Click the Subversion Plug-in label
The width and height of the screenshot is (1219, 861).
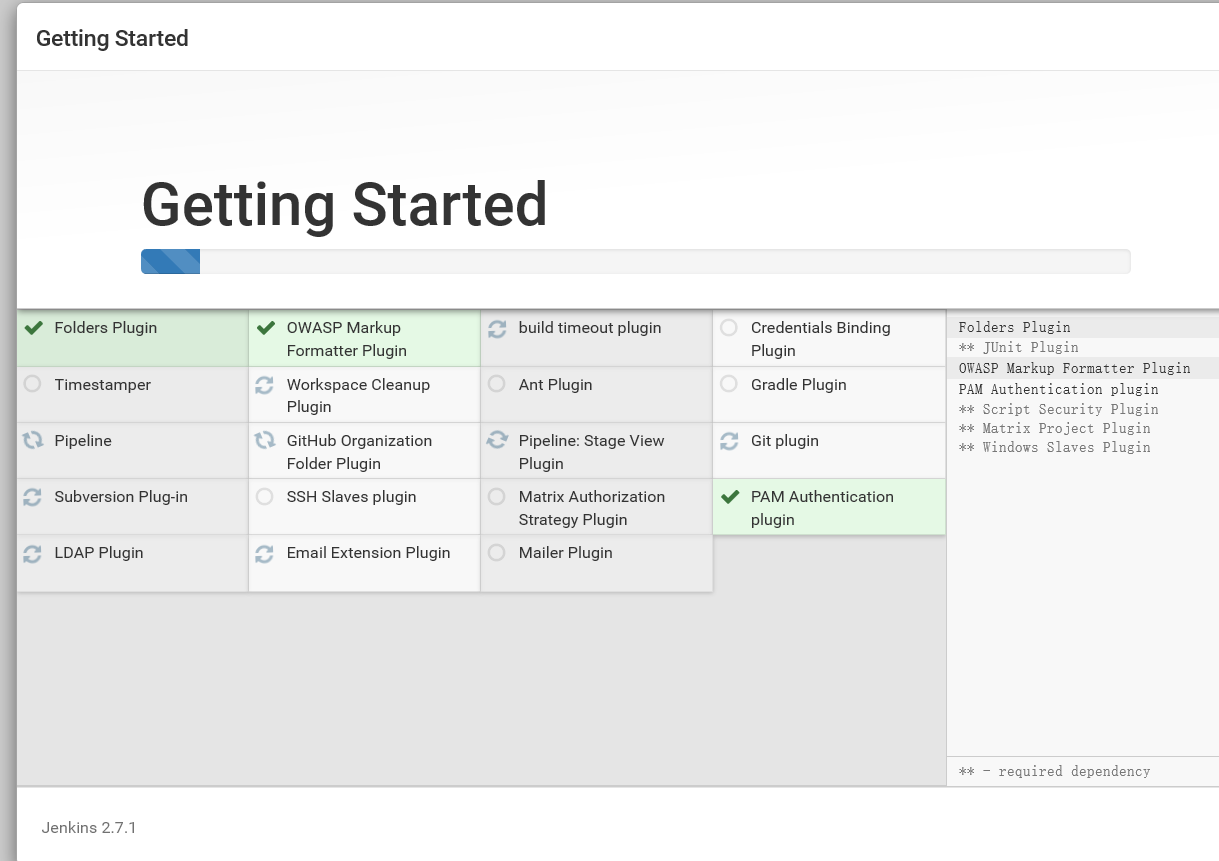[121, 496]
